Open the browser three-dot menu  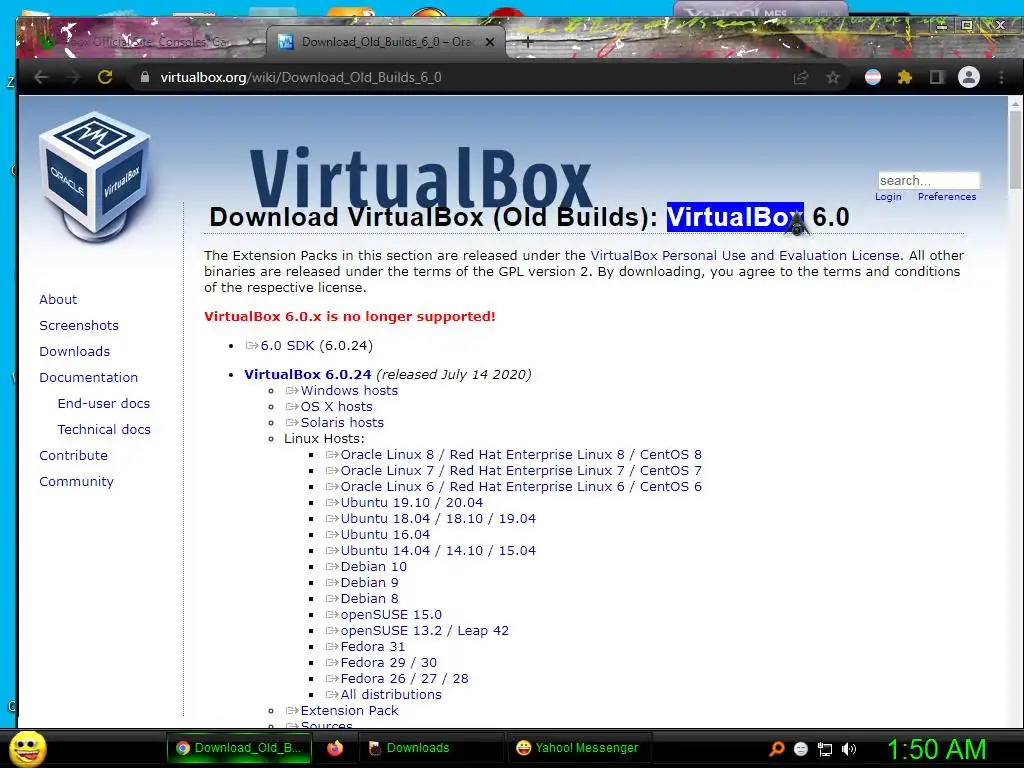1001,78
